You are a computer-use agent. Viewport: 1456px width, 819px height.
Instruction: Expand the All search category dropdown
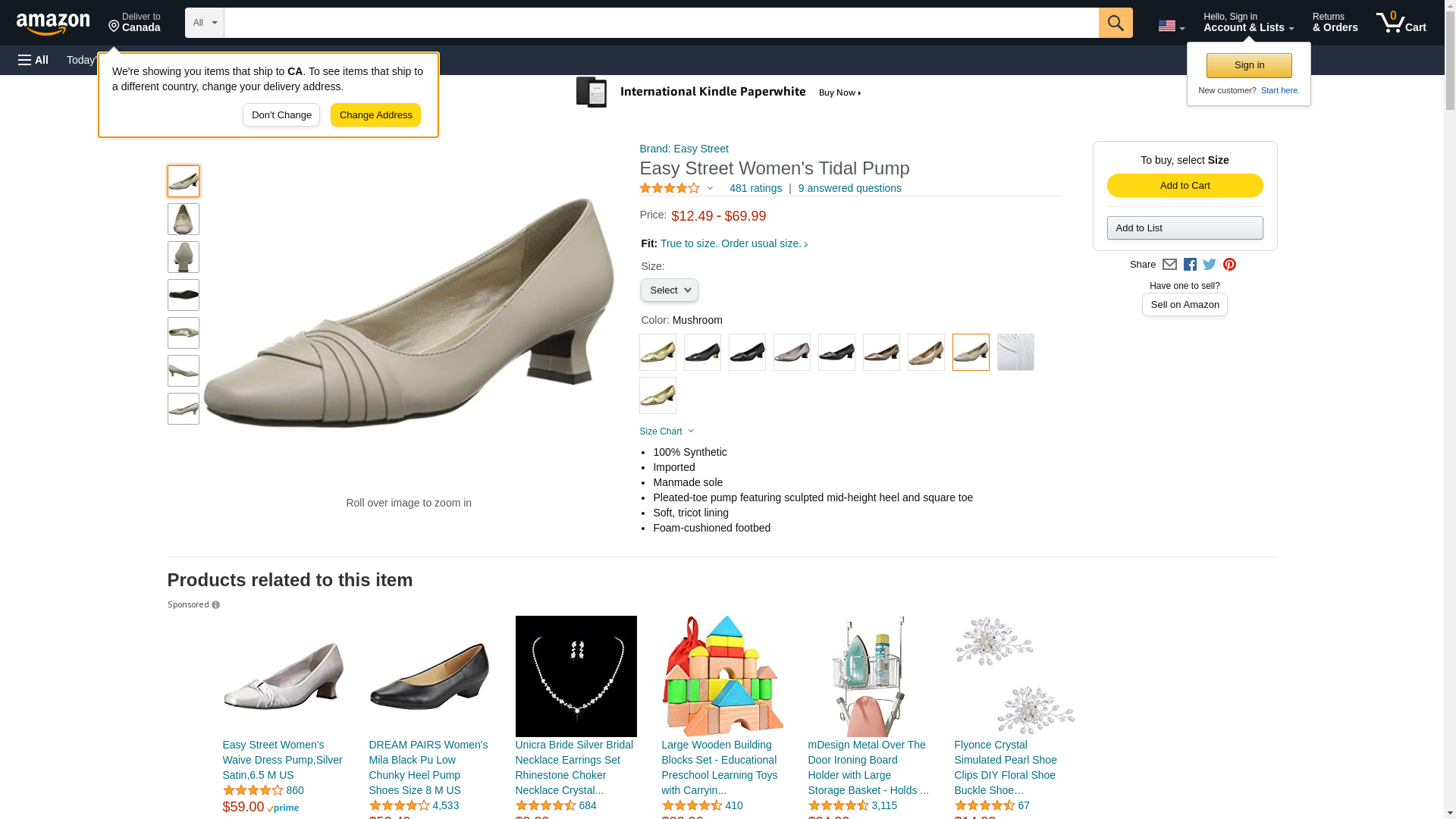[205, 23]
